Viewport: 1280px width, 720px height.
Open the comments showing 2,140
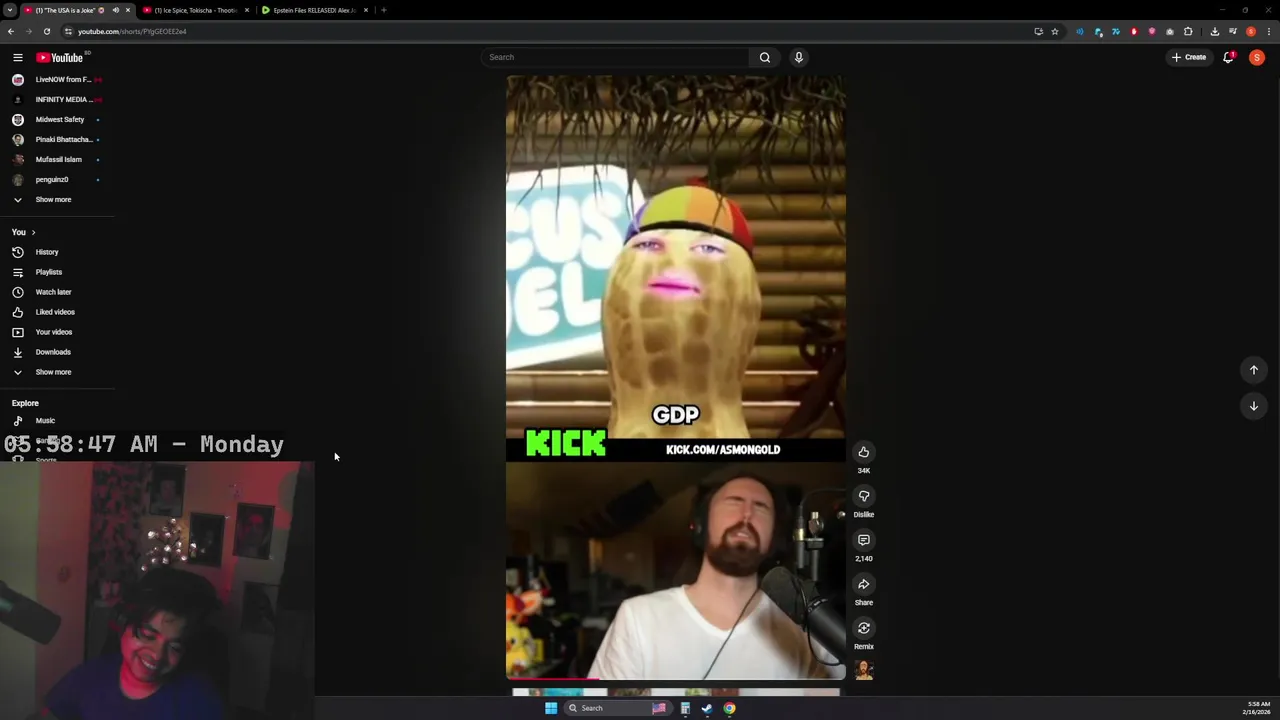click(x=864, y=540)
